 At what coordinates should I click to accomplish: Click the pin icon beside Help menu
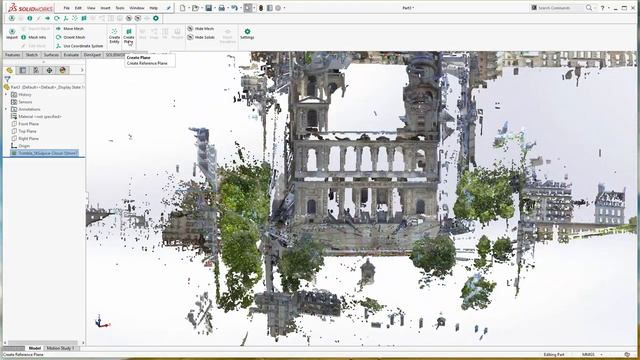(x=168, y=8)
